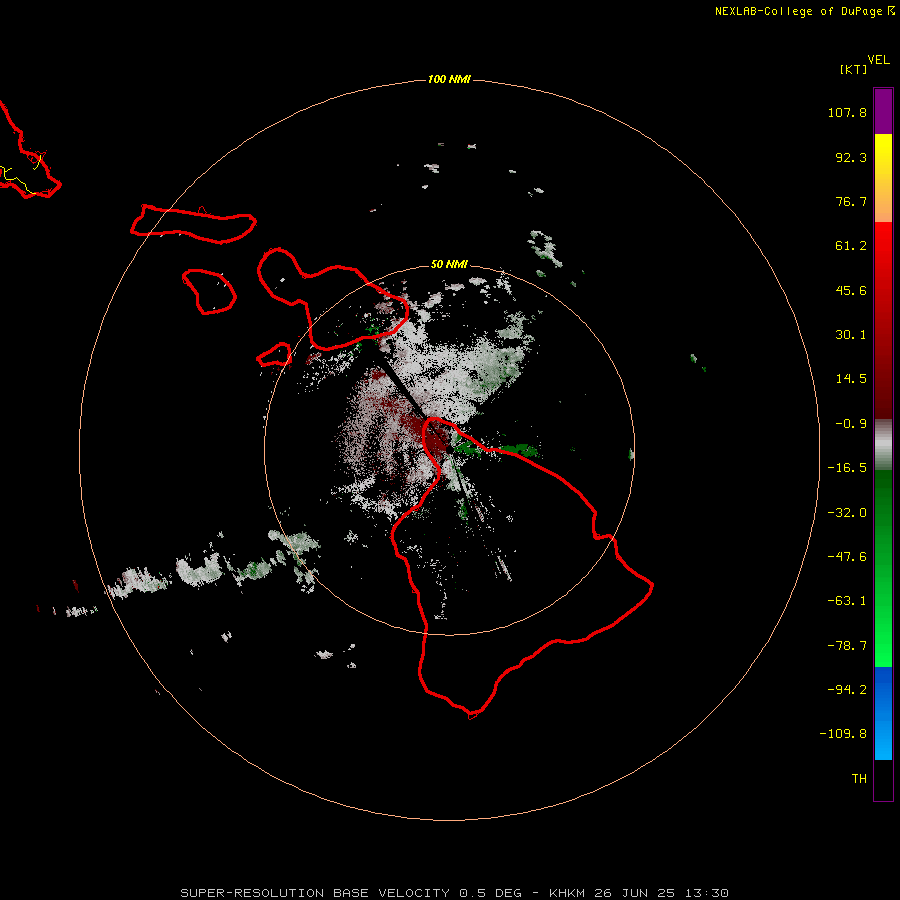Click the 61.2 velocity scale value
Screen dimensions: 900x900
coord(851,246)
